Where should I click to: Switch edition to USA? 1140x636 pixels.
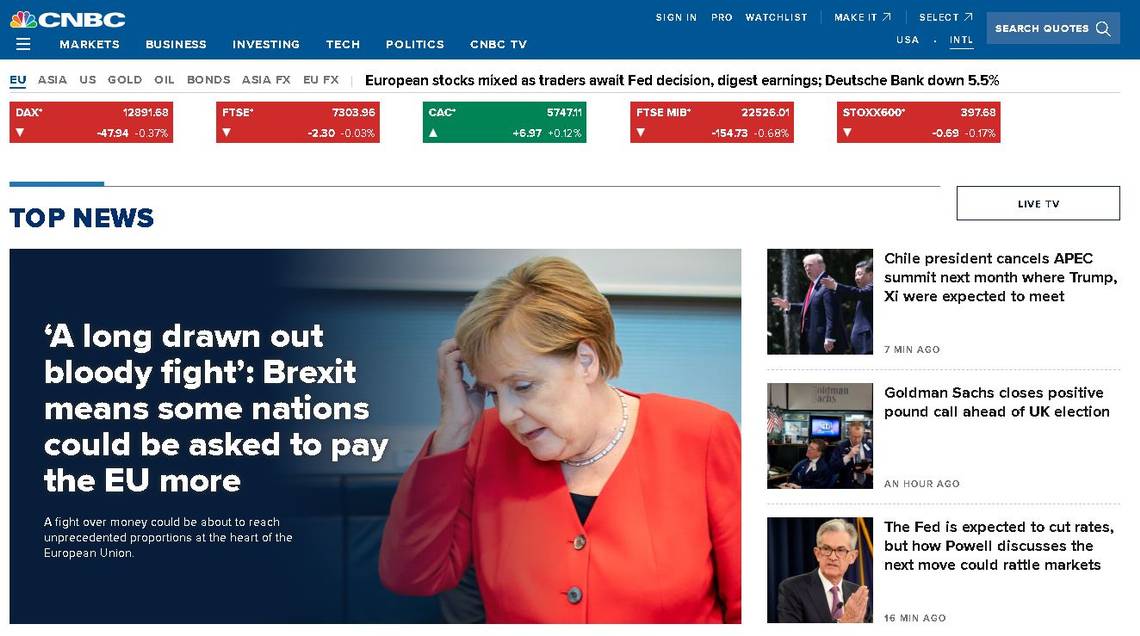click(x=907, y=40)
